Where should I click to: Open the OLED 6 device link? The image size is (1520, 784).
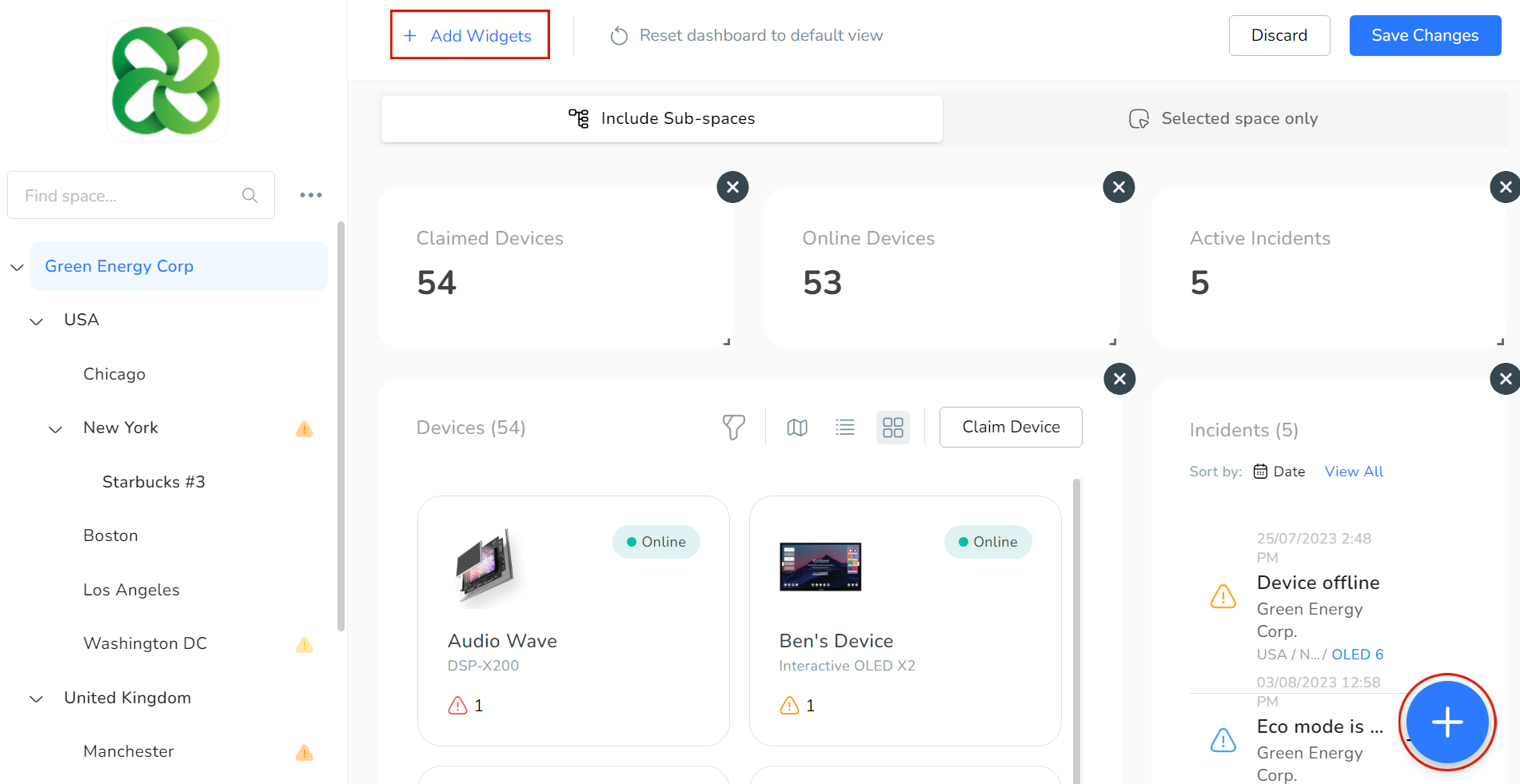point(1358,655)
